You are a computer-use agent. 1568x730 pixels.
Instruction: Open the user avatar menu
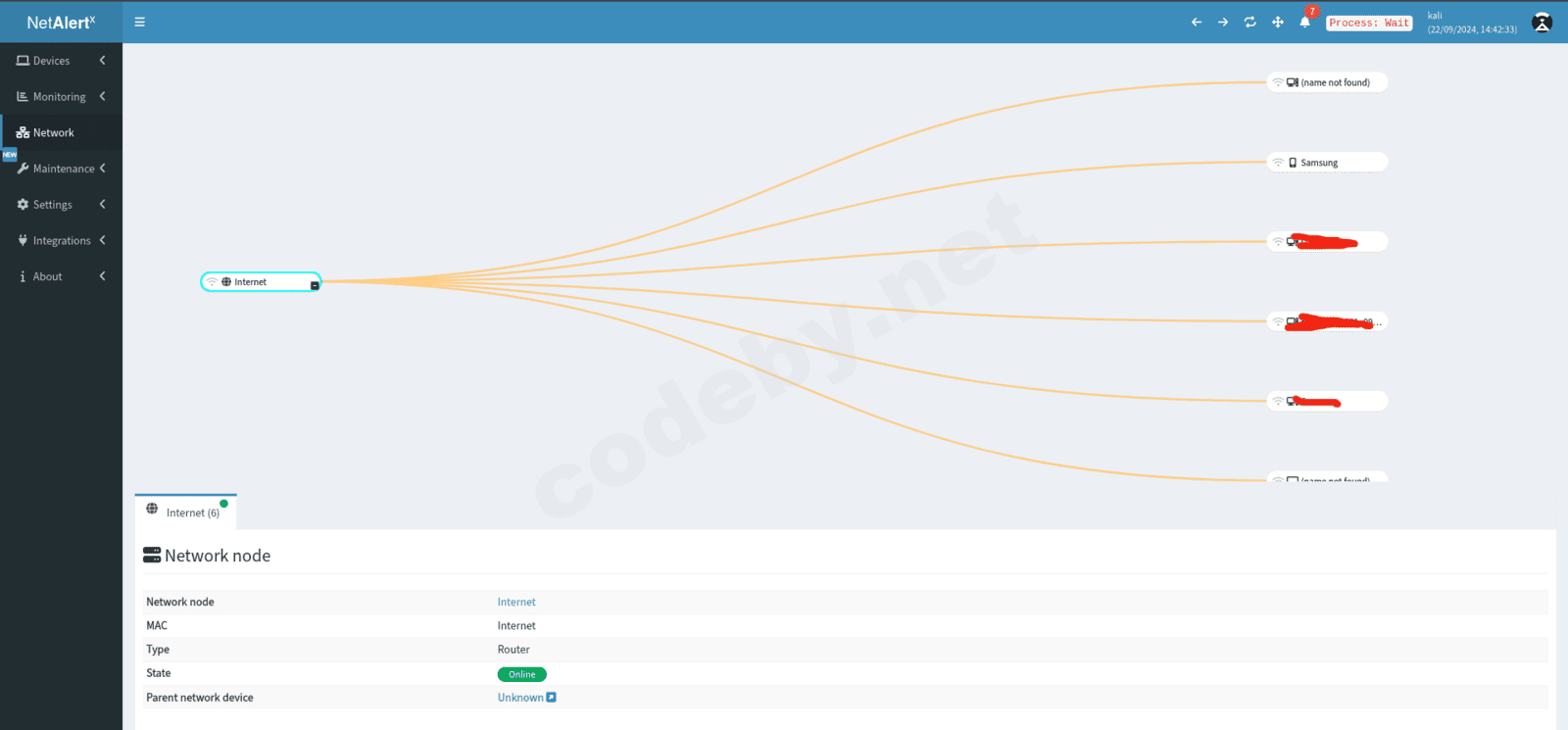[1542, 23]
